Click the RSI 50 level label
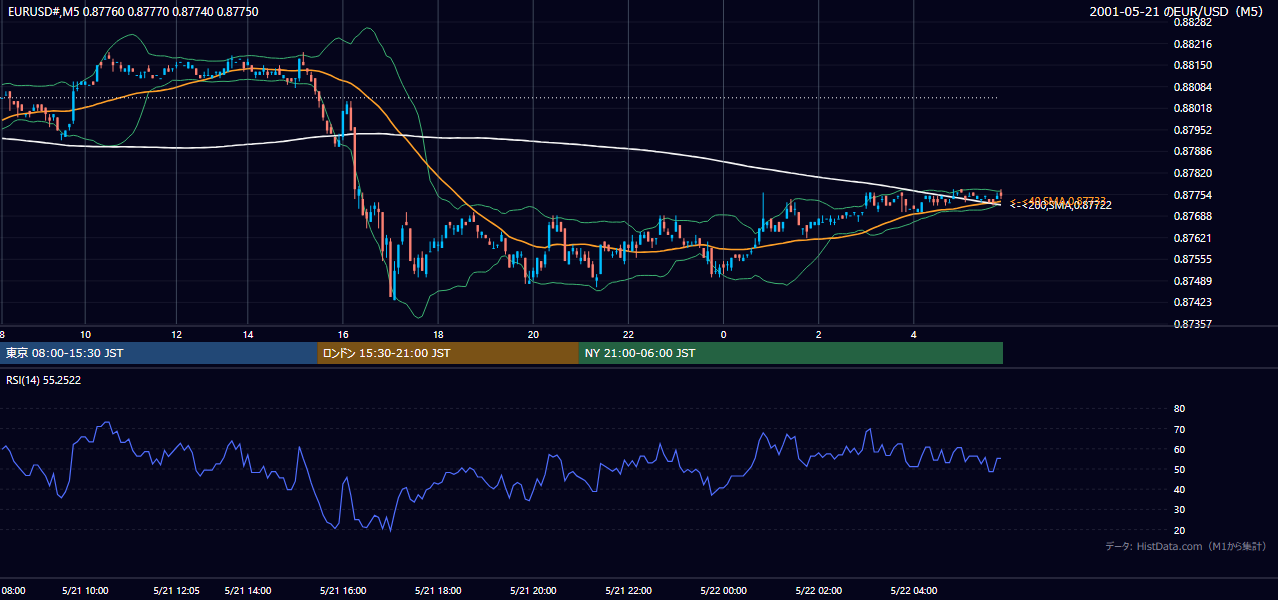 tap(1179, 469)
